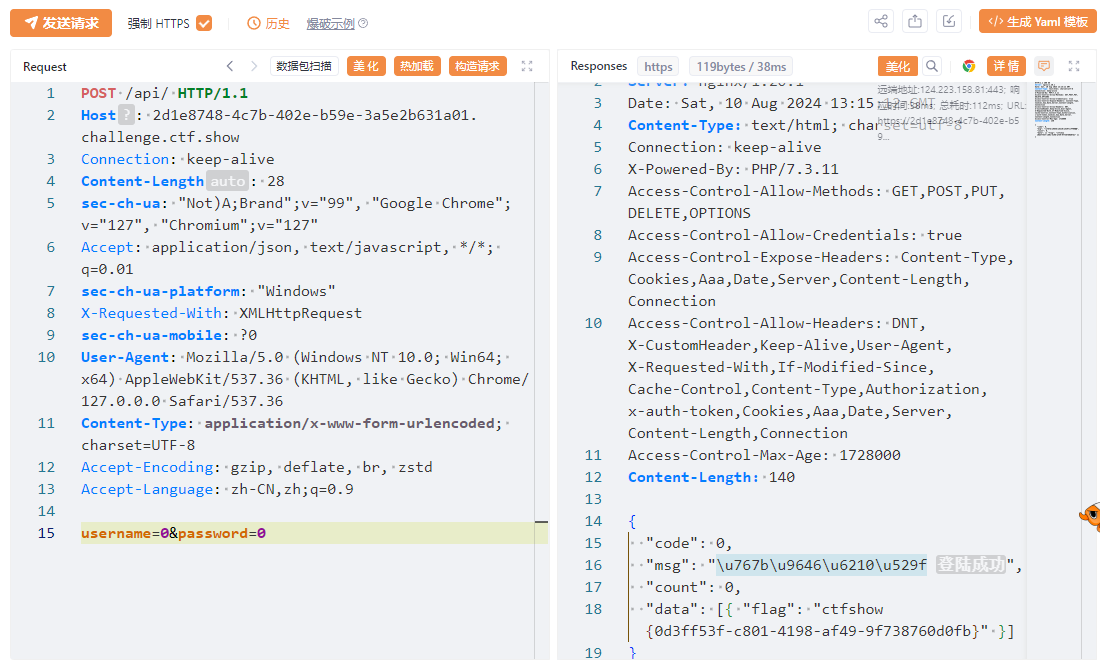Screen dimensions: 1100x664
Task: Click the Connection: keep-alive request line
Action: click(177, 158)
